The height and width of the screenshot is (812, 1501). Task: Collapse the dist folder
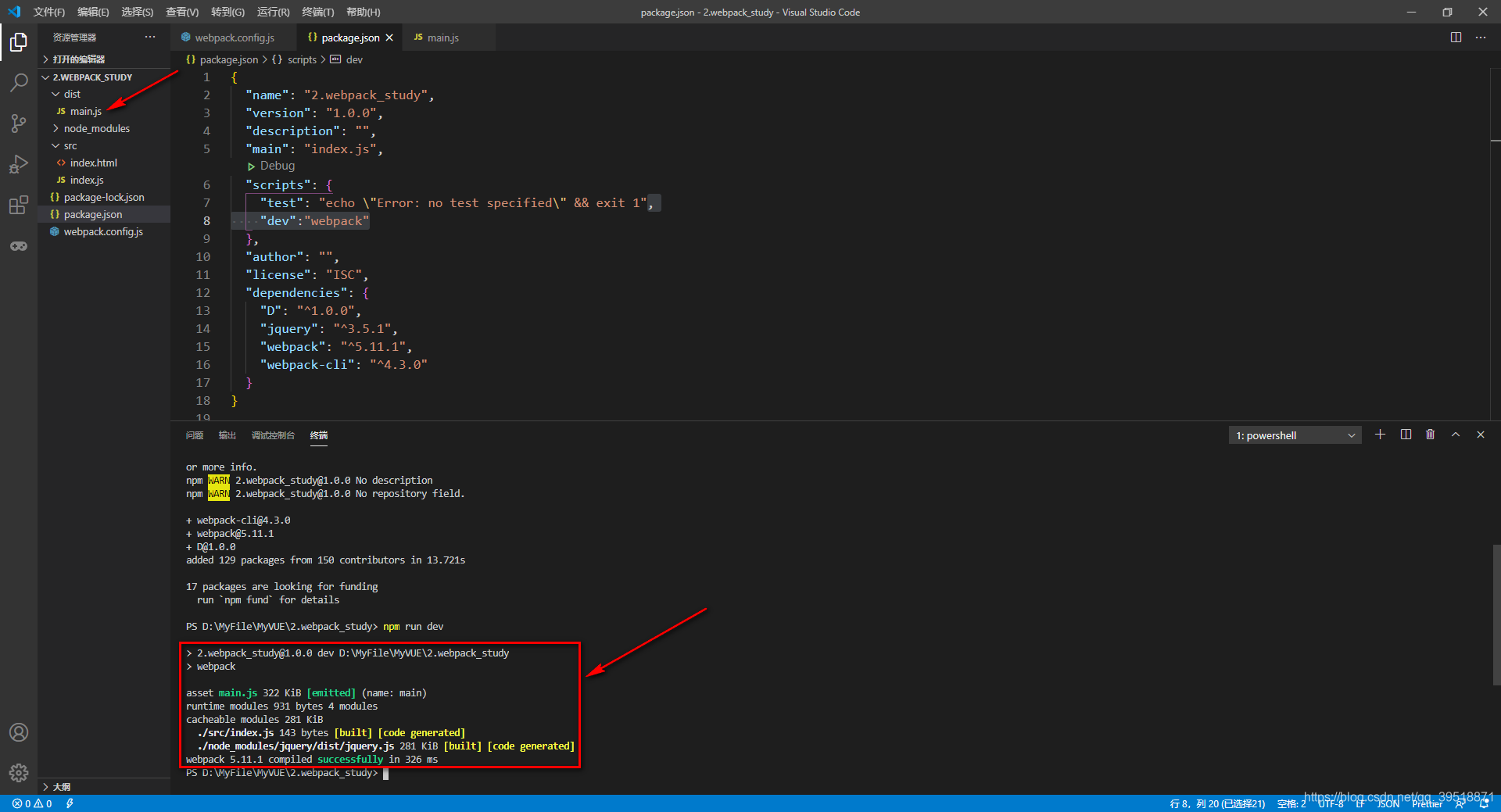[104, 94]
